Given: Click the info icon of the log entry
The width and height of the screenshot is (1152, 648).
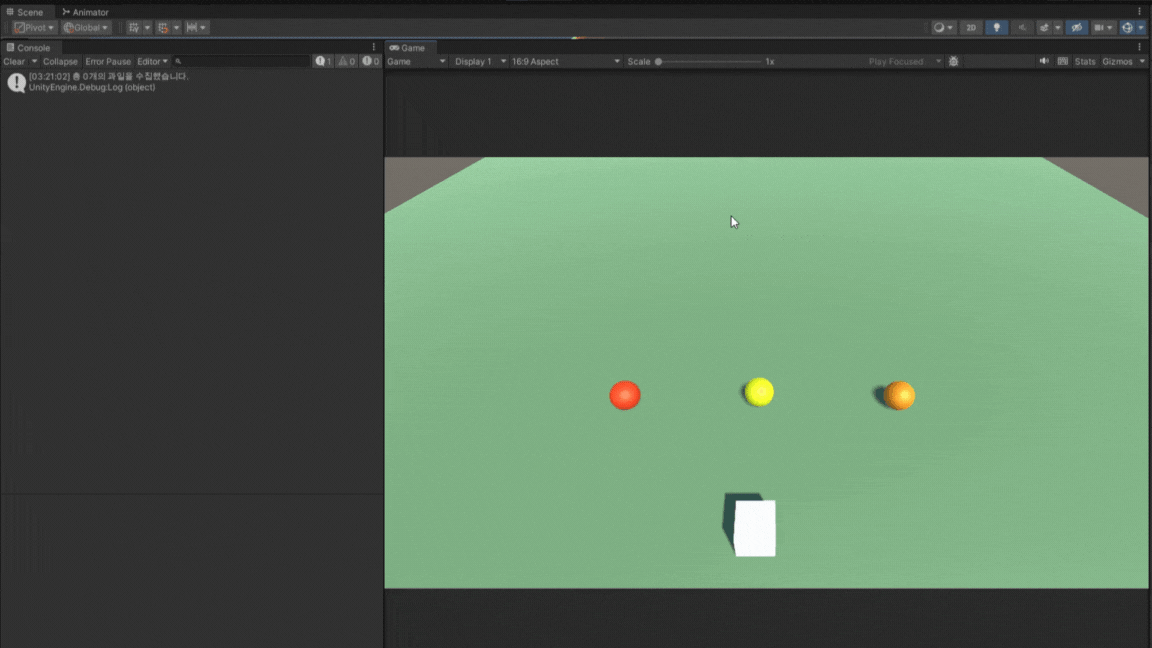Looking at the screenshot, I should 16,82.
